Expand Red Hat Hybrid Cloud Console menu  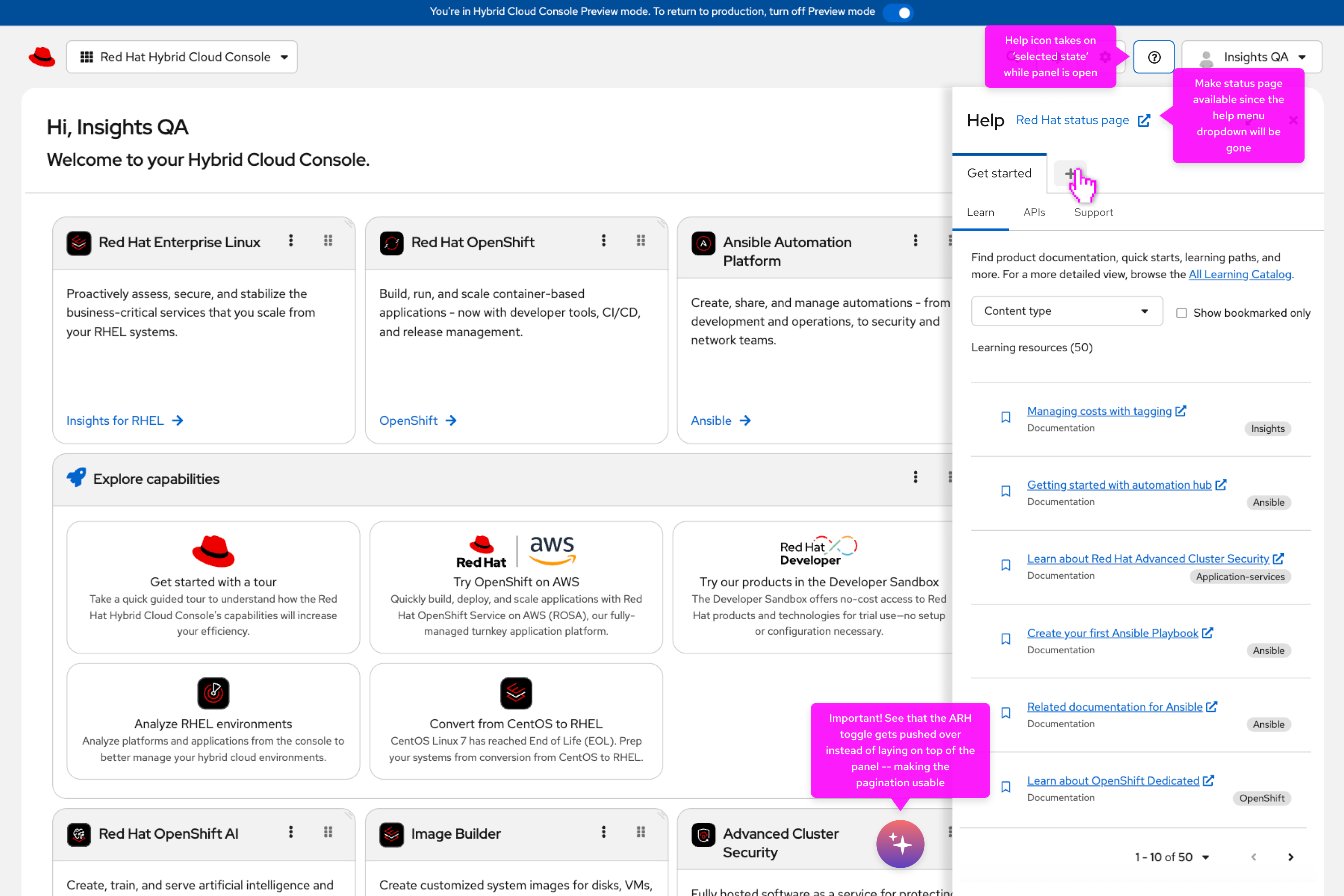[x=182, y=57]
